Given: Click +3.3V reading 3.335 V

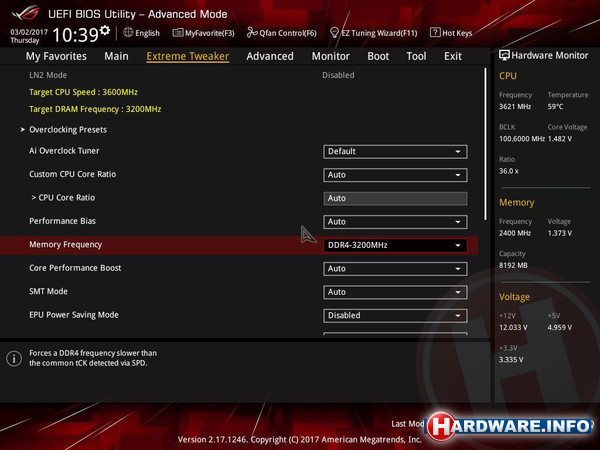Looking at the screenshot, I should [511, 360].
